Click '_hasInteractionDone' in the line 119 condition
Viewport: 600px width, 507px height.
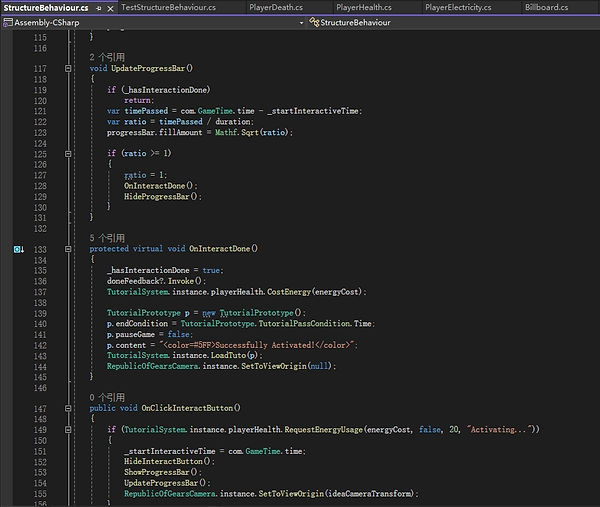tap(166, 90)
